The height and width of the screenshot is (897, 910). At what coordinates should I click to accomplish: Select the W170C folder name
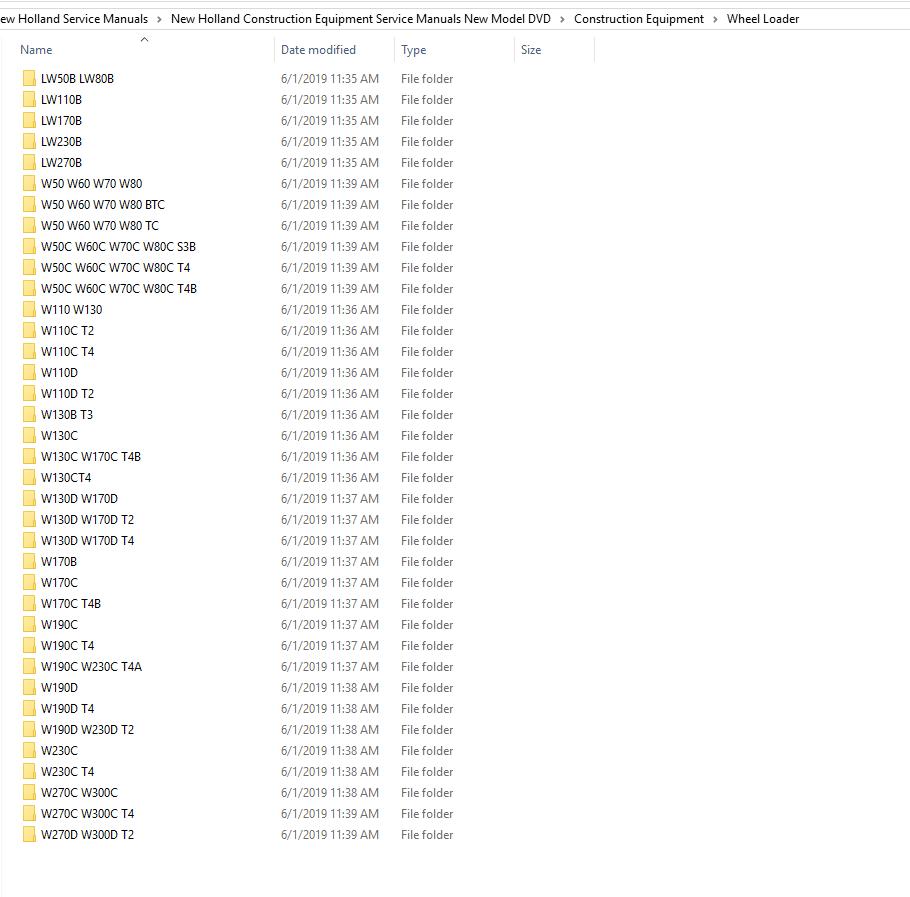point(59,583)
